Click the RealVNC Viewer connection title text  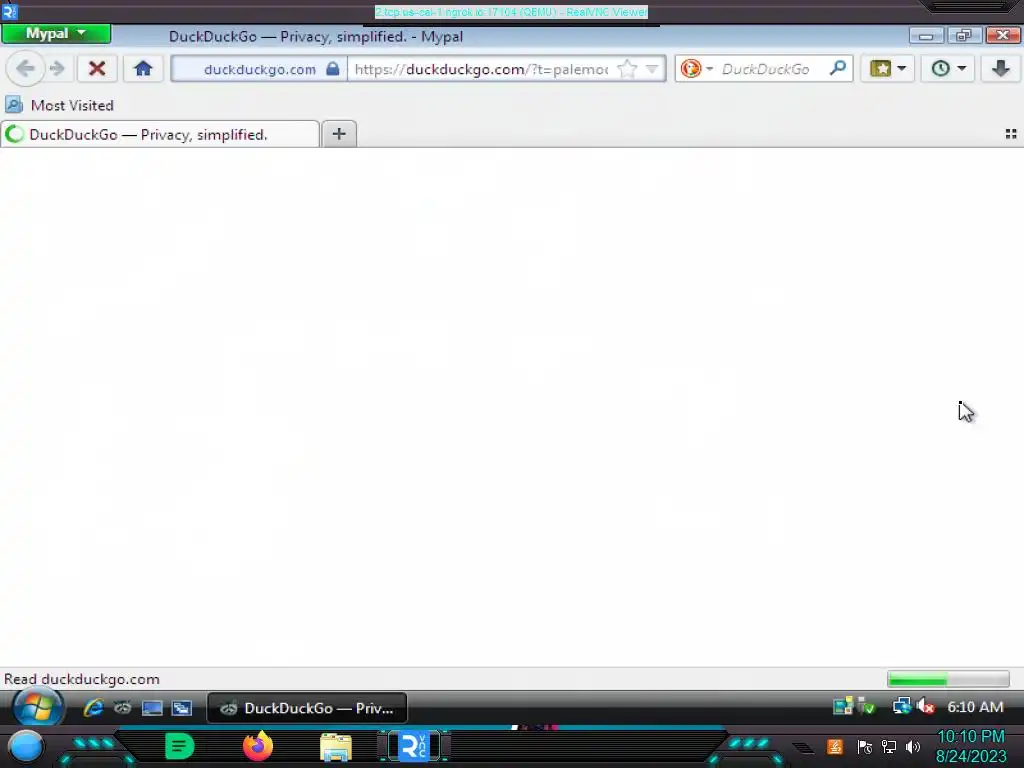point(511,12)
